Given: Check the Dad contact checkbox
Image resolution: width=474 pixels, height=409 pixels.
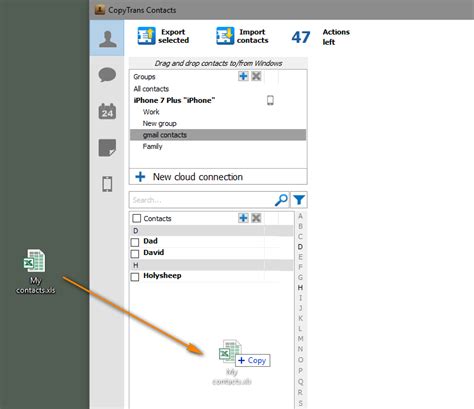Looking at the screenshot, I should point(135,242).
